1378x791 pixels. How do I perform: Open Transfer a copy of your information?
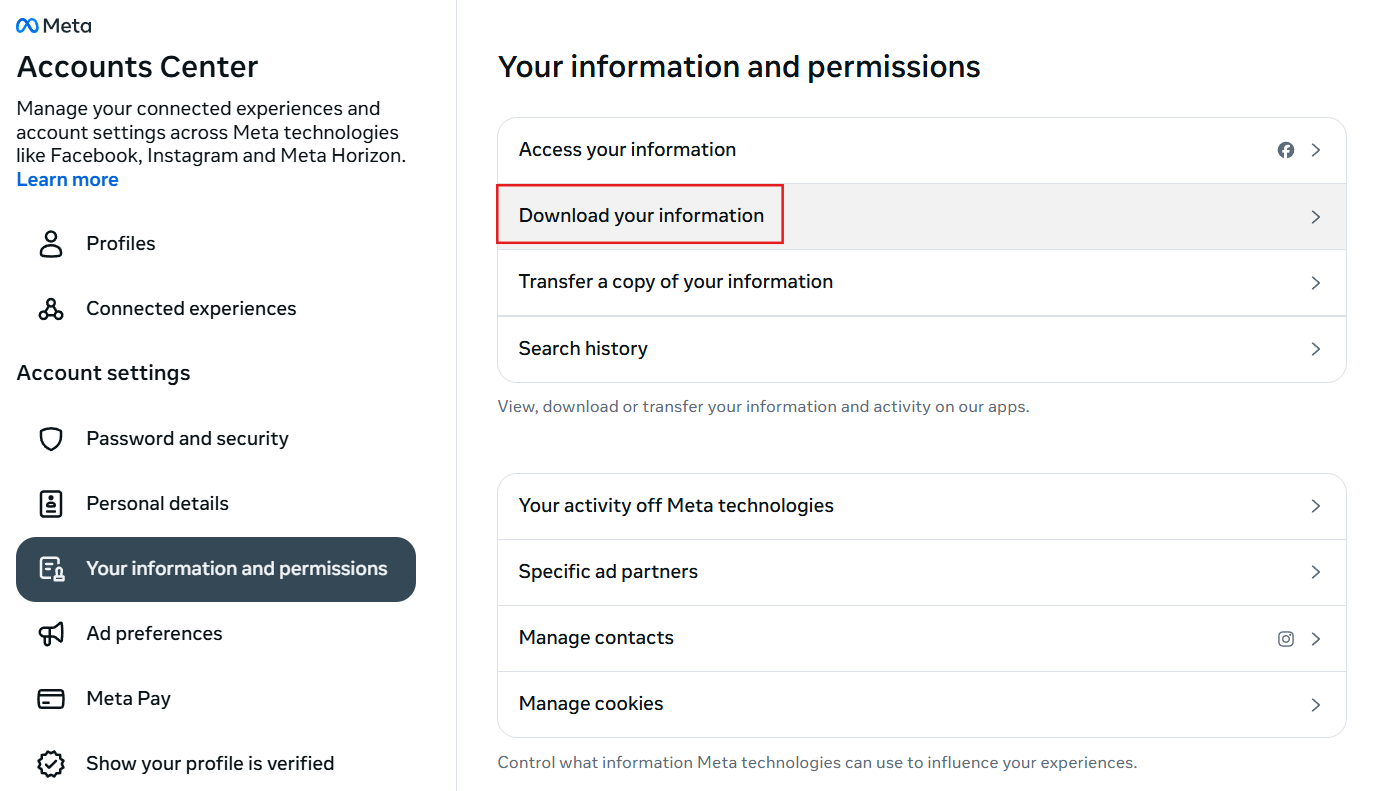click(x=676, y=282)
